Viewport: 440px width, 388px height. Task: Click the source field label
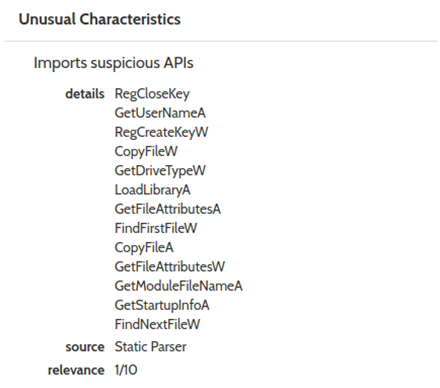(x=85, y=347)
